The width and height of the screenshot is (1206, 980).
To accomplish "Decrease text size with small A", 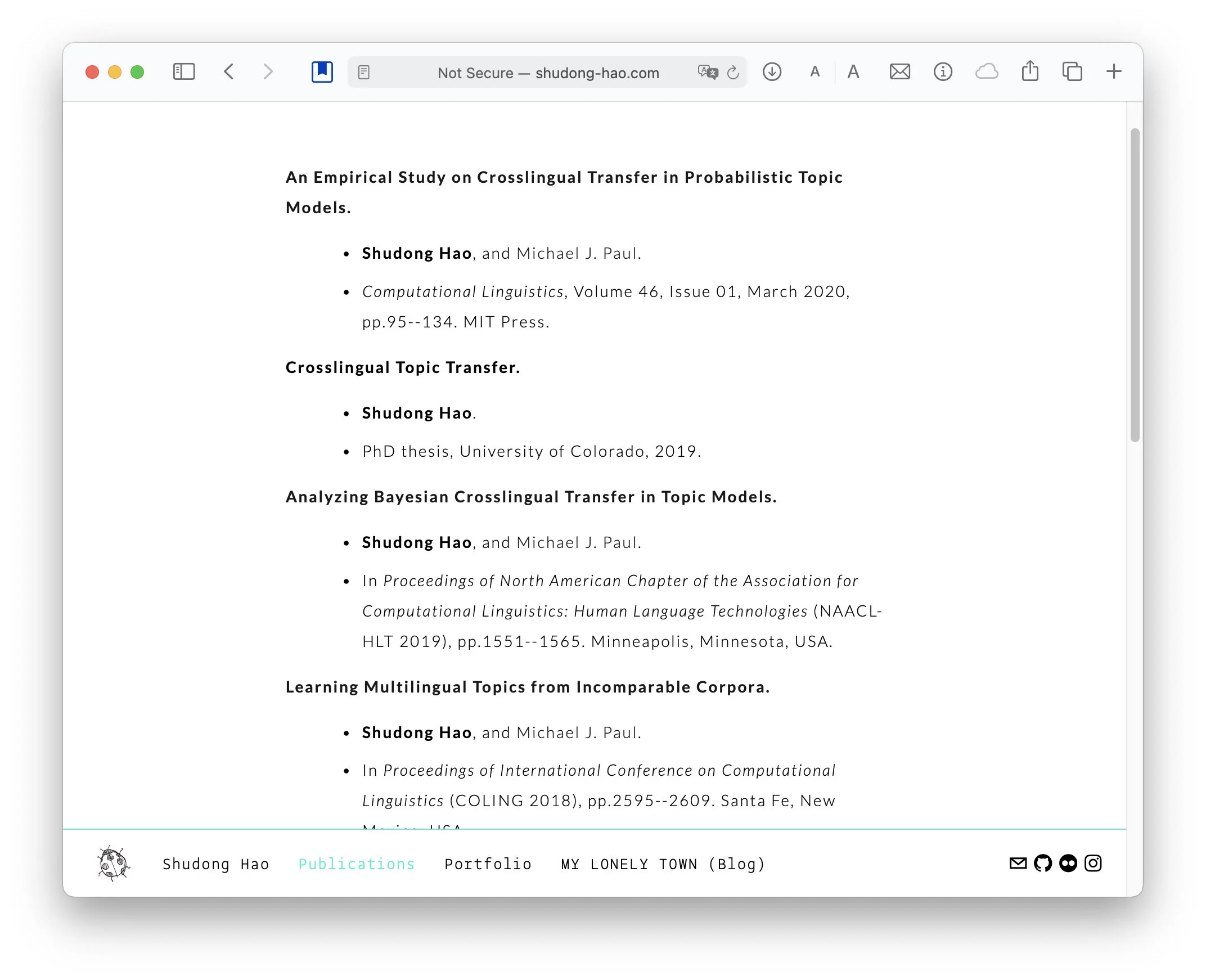I will tap(814, 71).
